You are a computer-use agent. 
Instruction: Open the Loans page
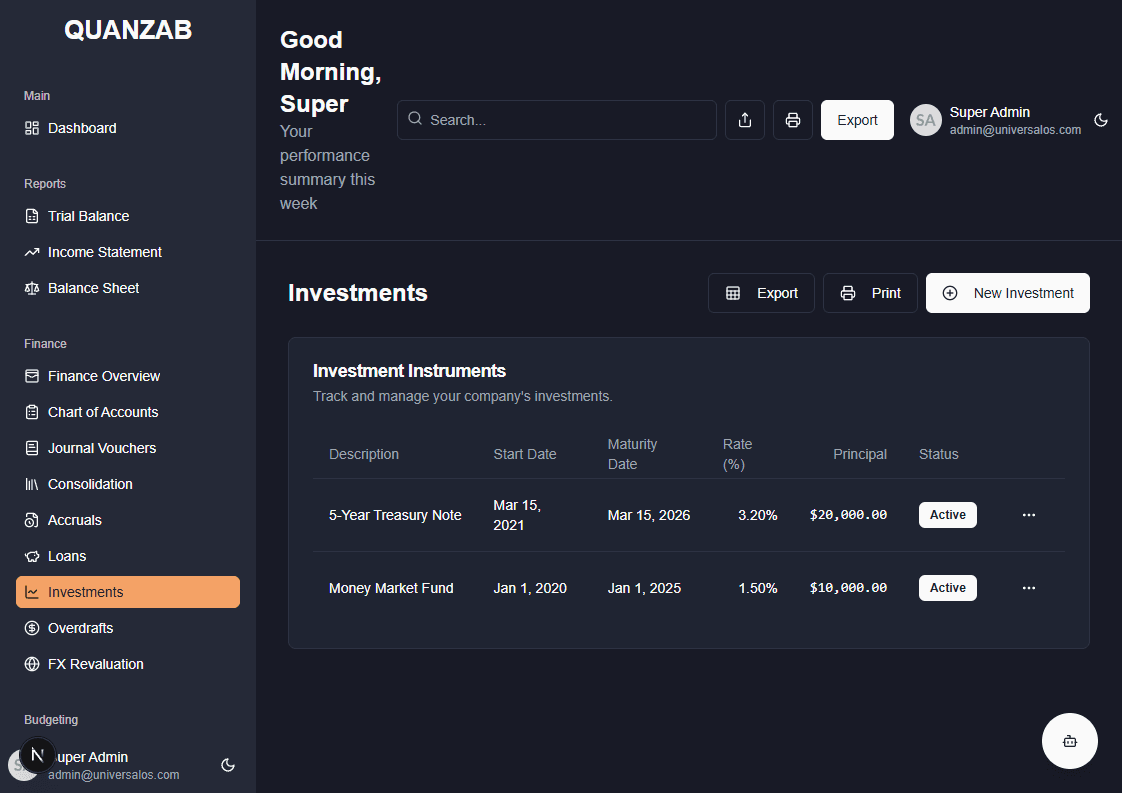[x=128, y=556]
